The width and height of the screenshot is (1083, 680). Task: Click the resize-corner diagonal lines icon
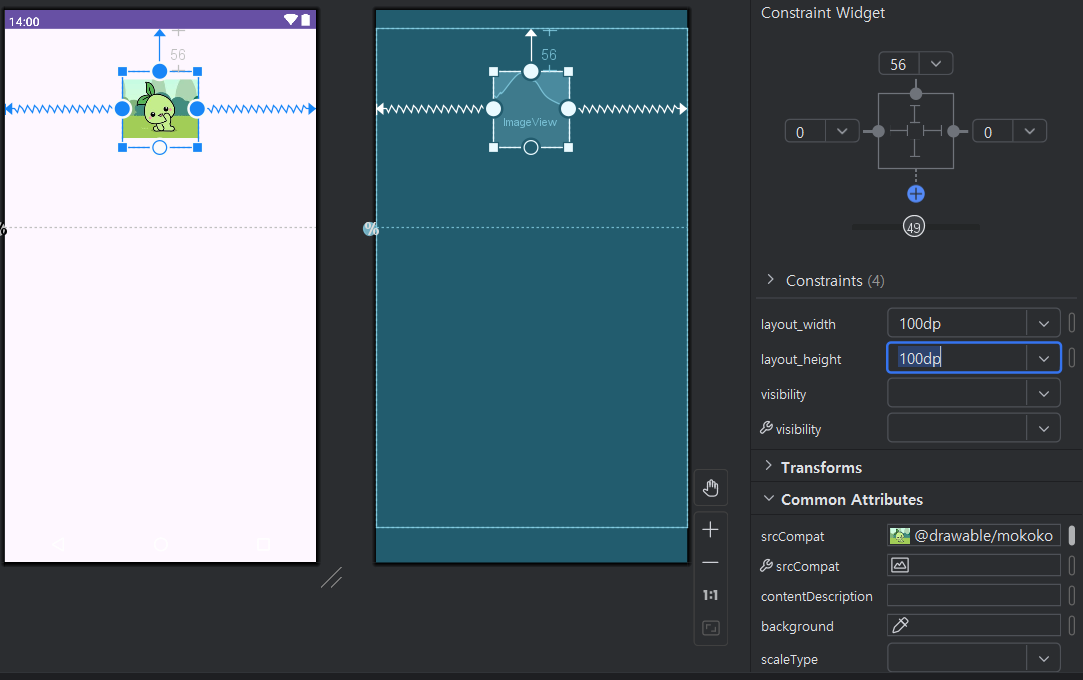[332, 578]
